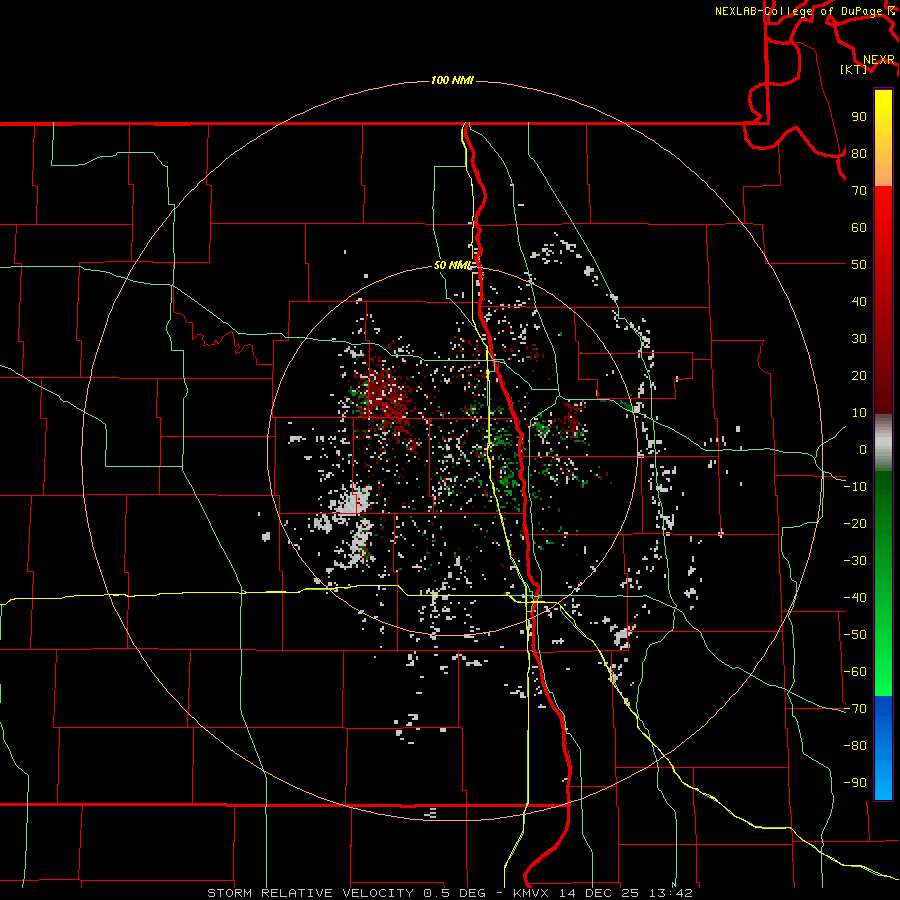This screenshot has height=900, width=900.
Task: Click the -90 value on the velocity scale
Action: click(x=855, y=783)
